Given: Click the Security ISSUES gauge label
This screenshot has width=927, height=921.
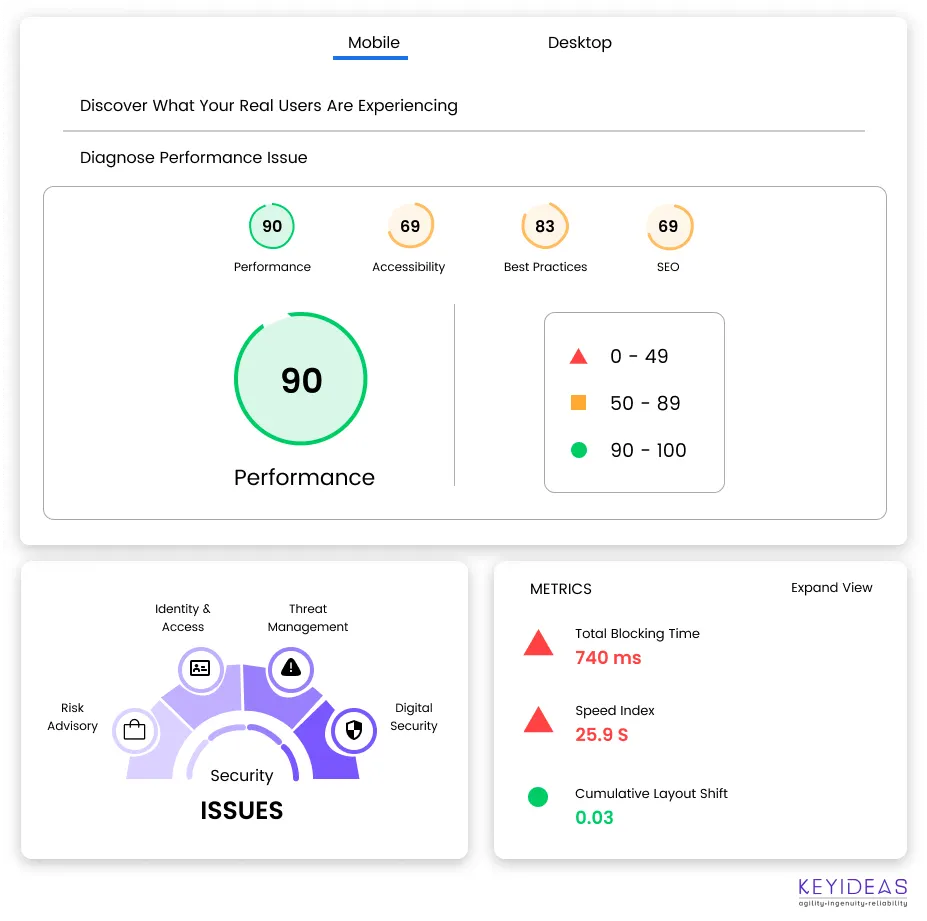Looking at the screenshot, I should pos(241,793).
